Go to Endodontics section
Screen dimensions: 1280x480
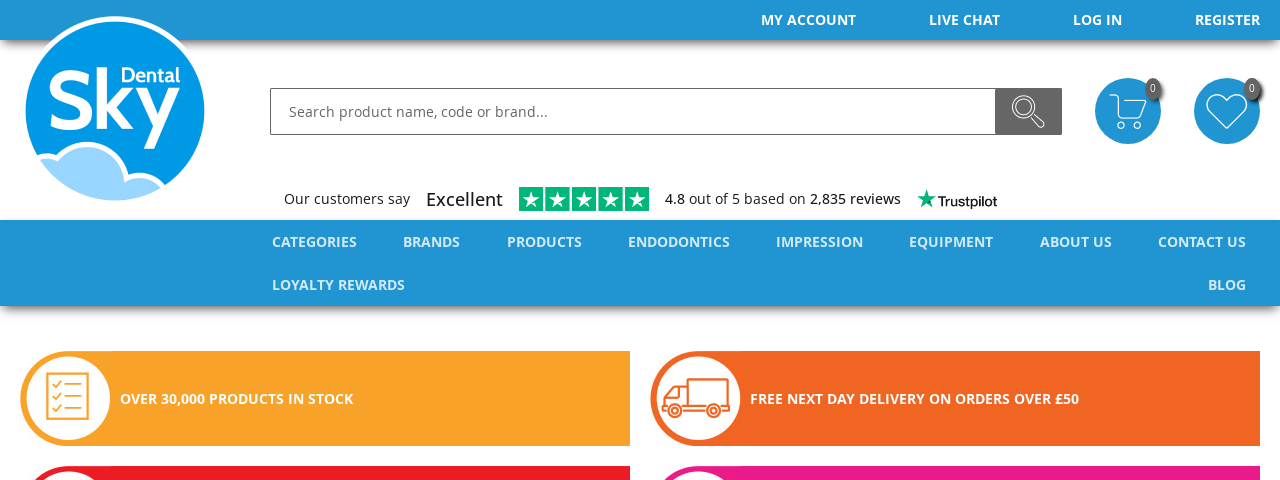click(679, 242)
